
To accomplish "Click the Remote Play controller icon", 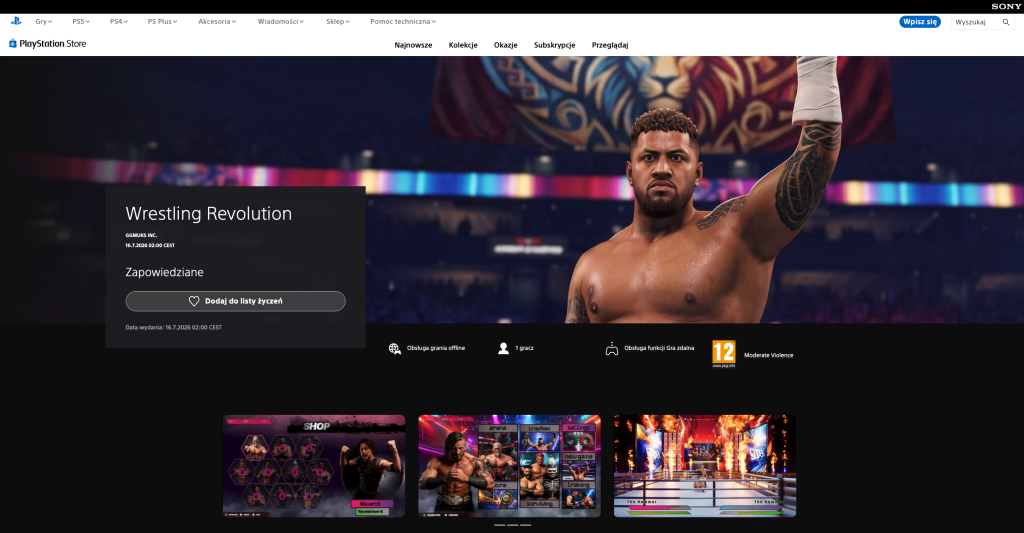I will click(611, 349).
